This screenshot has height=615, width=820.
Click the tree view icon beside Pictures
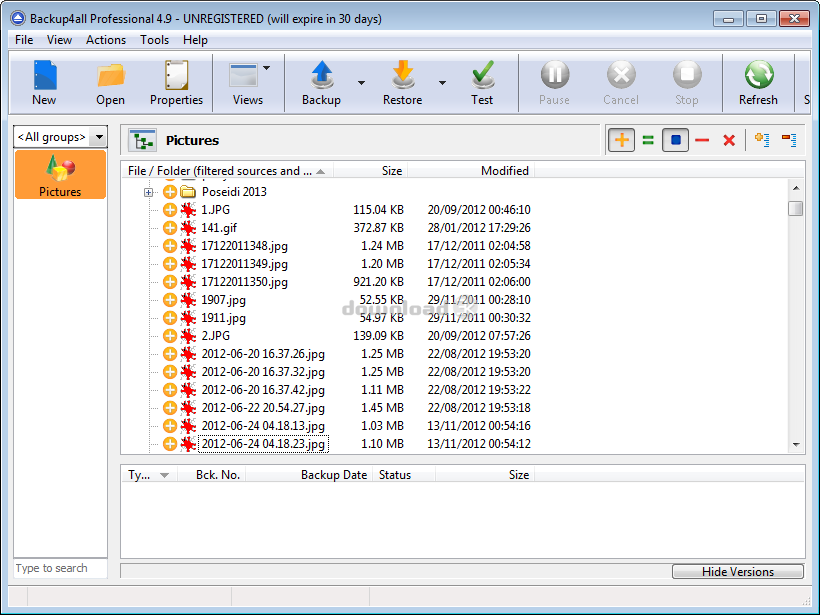142,140
